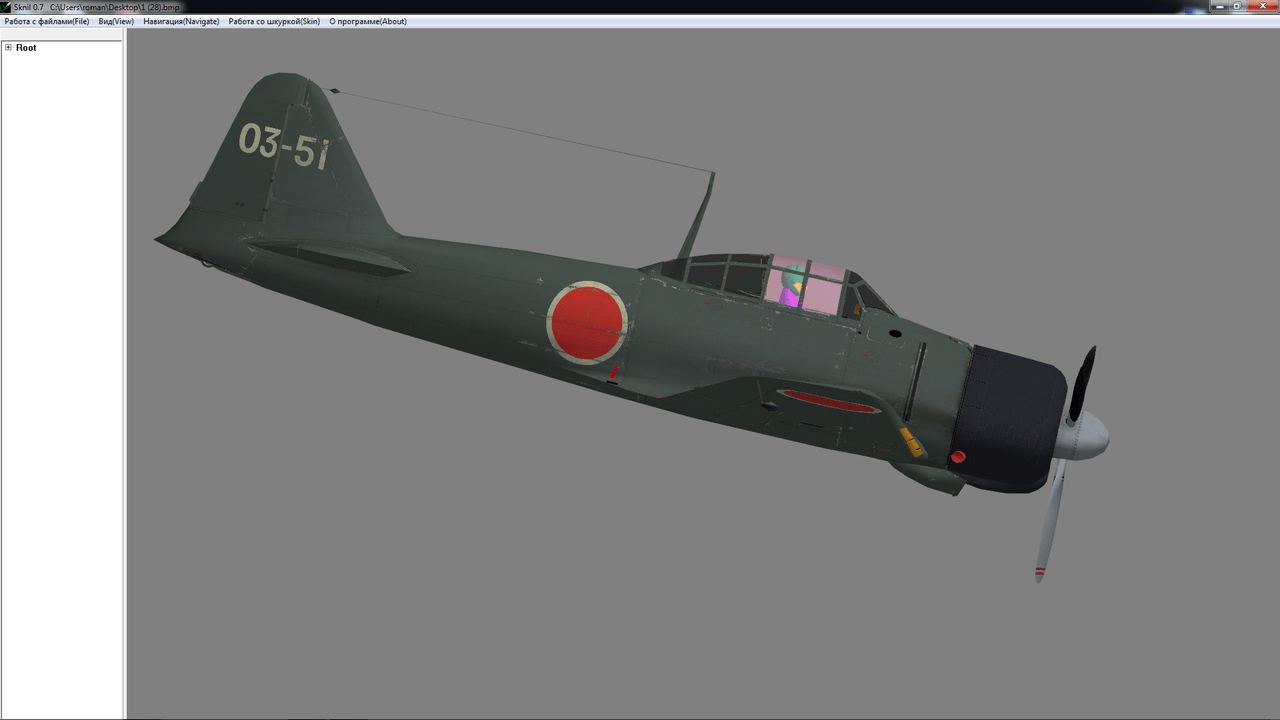
Task: Open the Вид(View) menu
Action: click(116, 21)
